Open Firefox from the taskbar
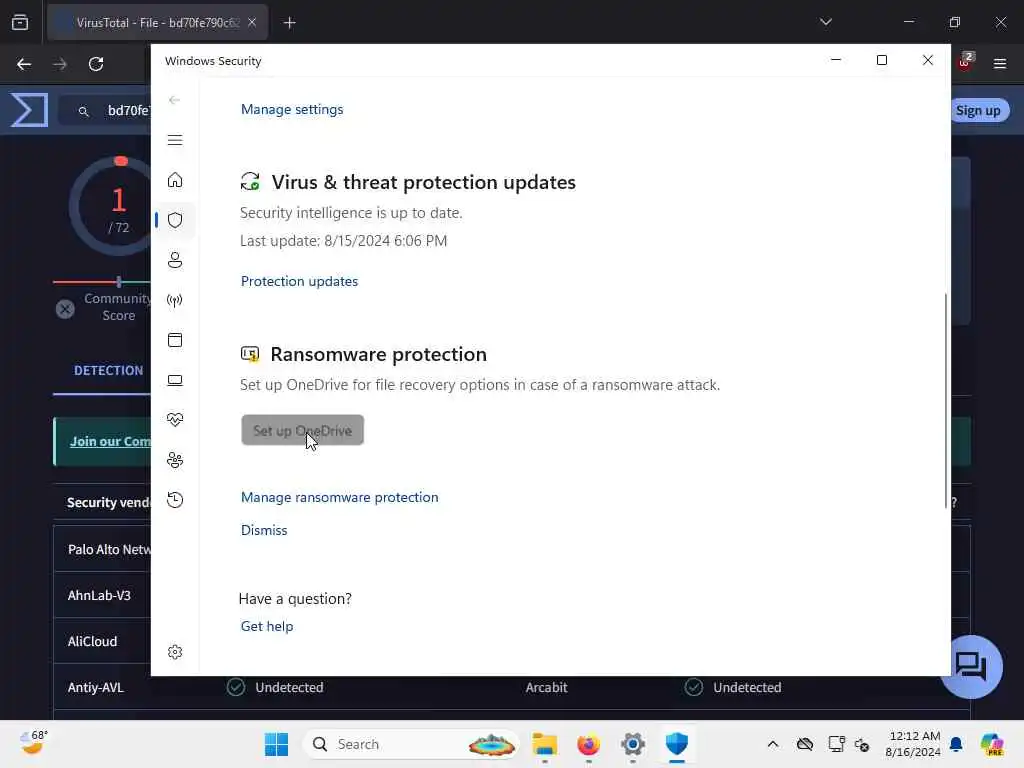Viewport: 1024px width, 768px height. pyautogui.click(x=588, y=744)
